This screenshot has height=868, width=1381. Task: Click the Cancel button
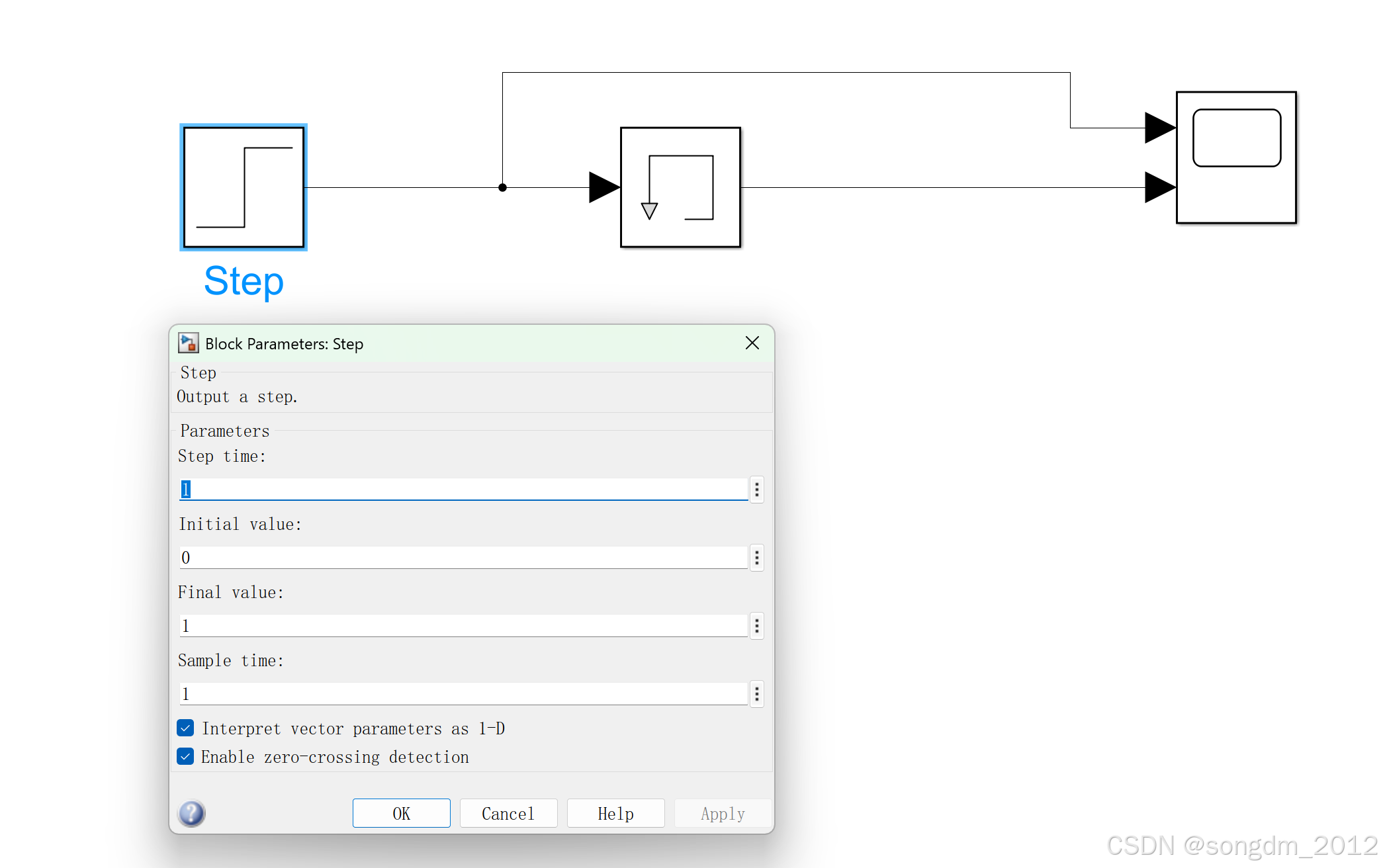[x=508, y=813]
